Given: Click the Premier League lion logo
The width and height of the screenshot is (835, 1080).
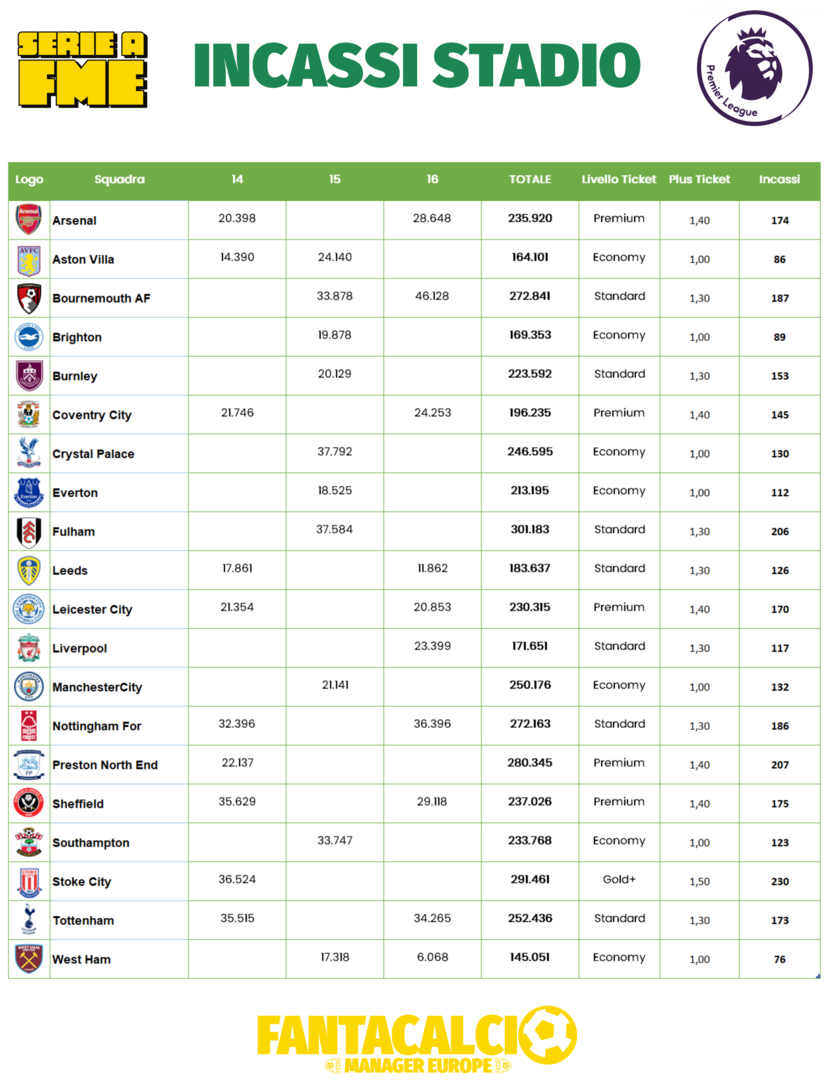Looking at the screenshot, I should pos(753,68).
